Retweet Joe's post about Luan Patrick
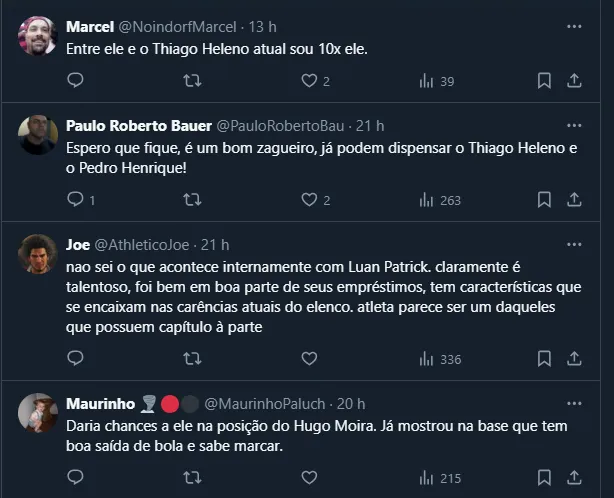Viewport: 614px width, 498px height. (x=192, y=359)
